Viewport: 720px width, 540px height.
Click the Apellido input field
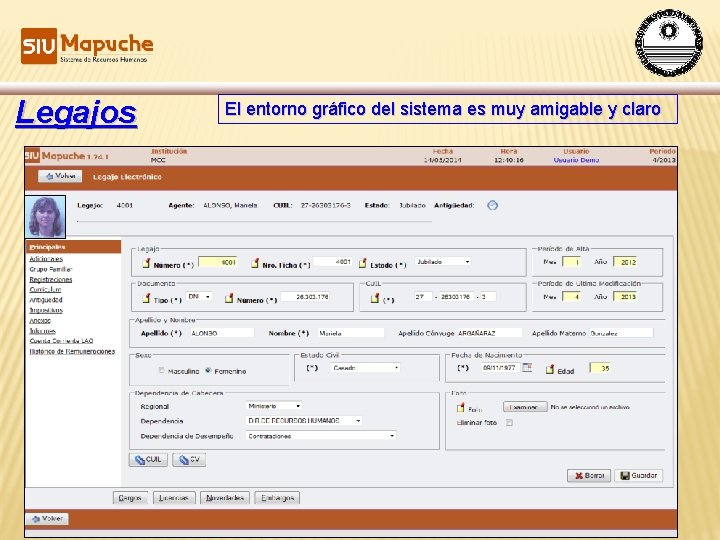(222, 333)
